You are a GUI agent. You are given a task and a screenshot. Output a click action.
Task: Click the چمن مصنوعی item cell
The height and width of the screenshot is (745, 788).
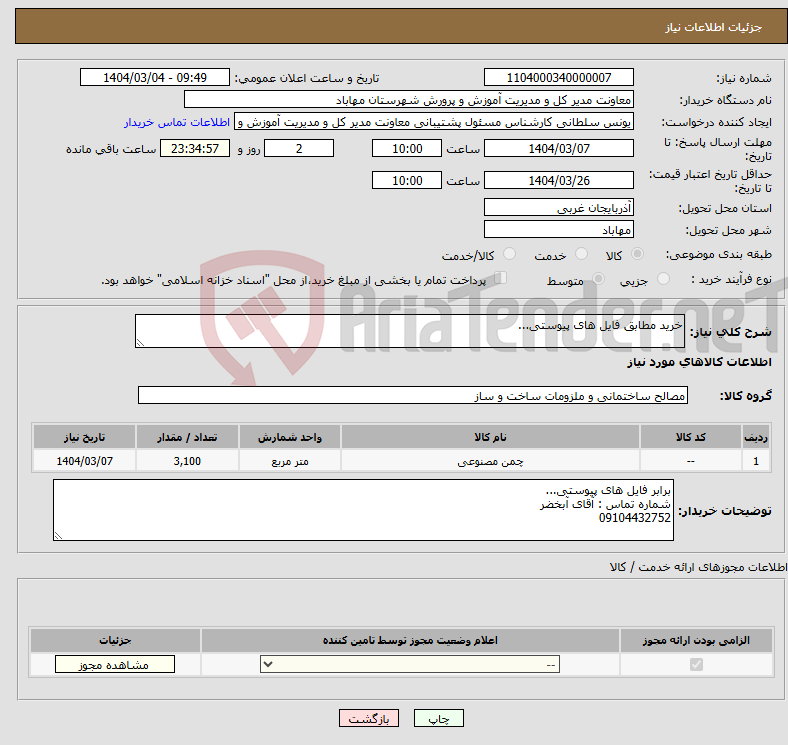(490, 461)
